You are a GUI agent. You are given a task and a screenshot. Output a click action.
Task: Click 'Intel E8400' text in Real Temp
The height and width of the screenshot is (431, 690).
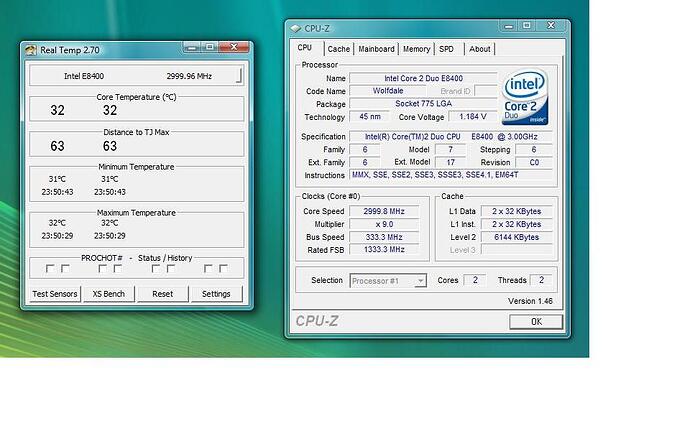click(84, 76)
